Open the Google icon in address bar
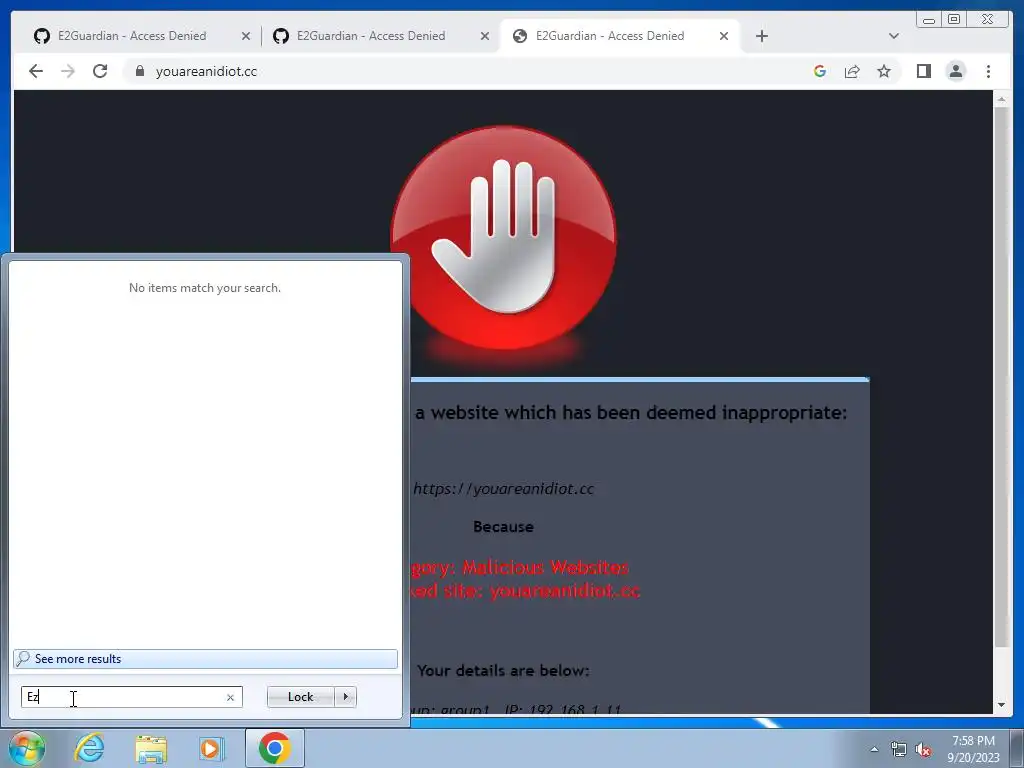This screenshot has height=768, width=1024. pos(820,71)
